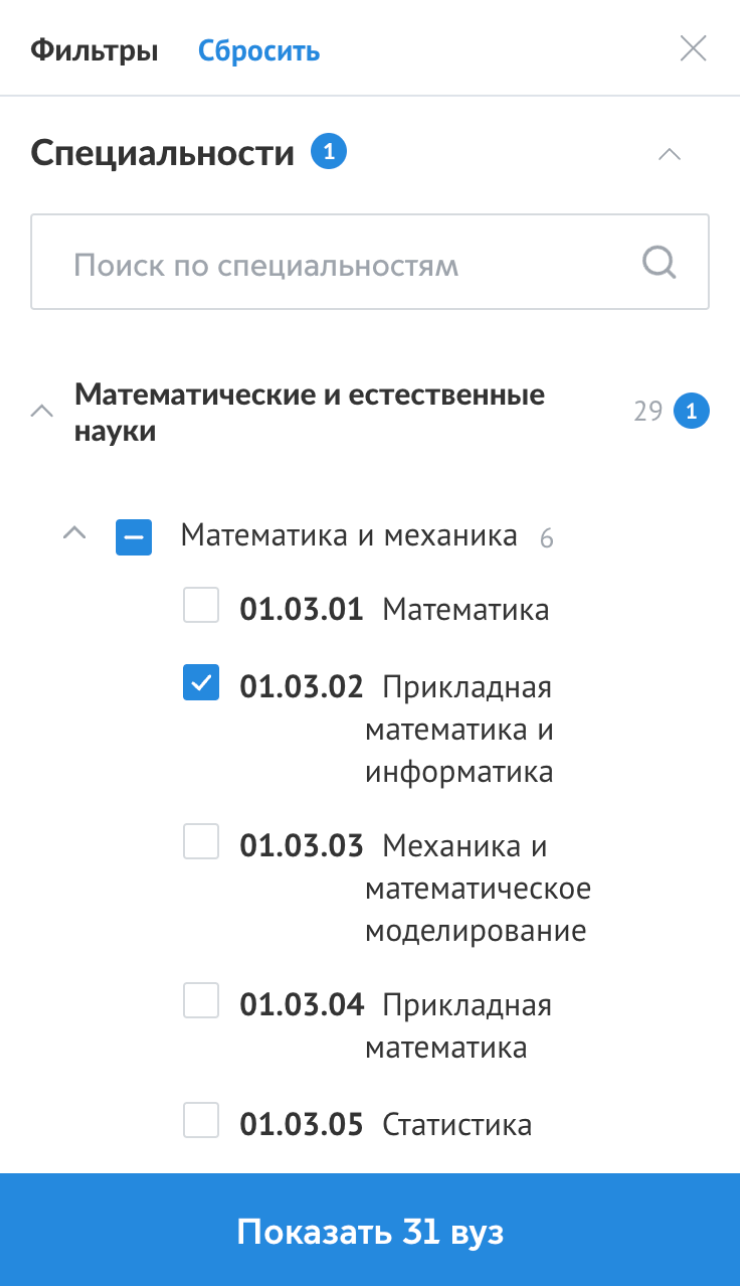
Task: Collapse the Специальности section chevron
Action: (669, 155)
